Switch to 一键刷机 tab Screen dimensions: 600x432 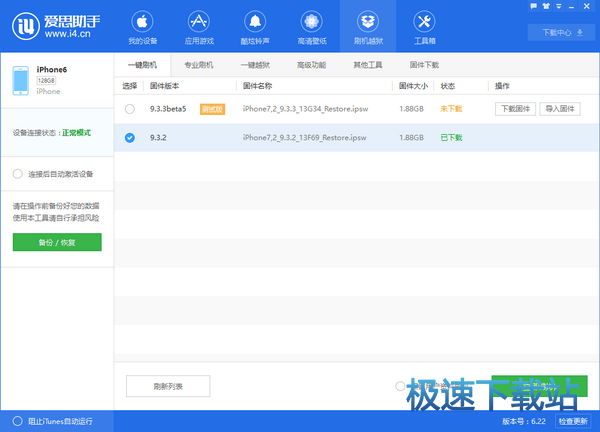[142, 65]
